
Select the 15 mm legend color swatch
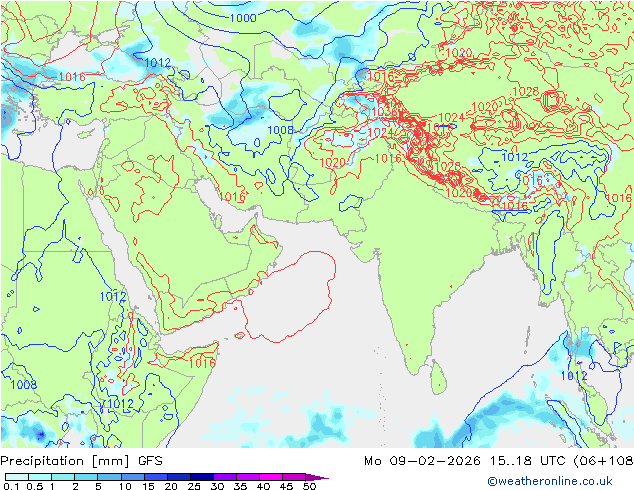point(155,477)
